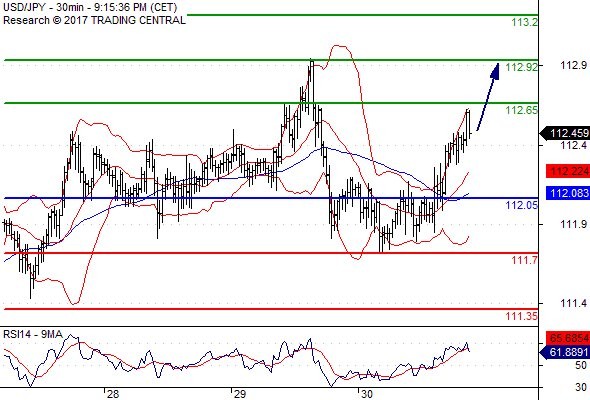The image size is (590, 400).
Task: Click the RSI axis value 50
Action: point(581,365)
